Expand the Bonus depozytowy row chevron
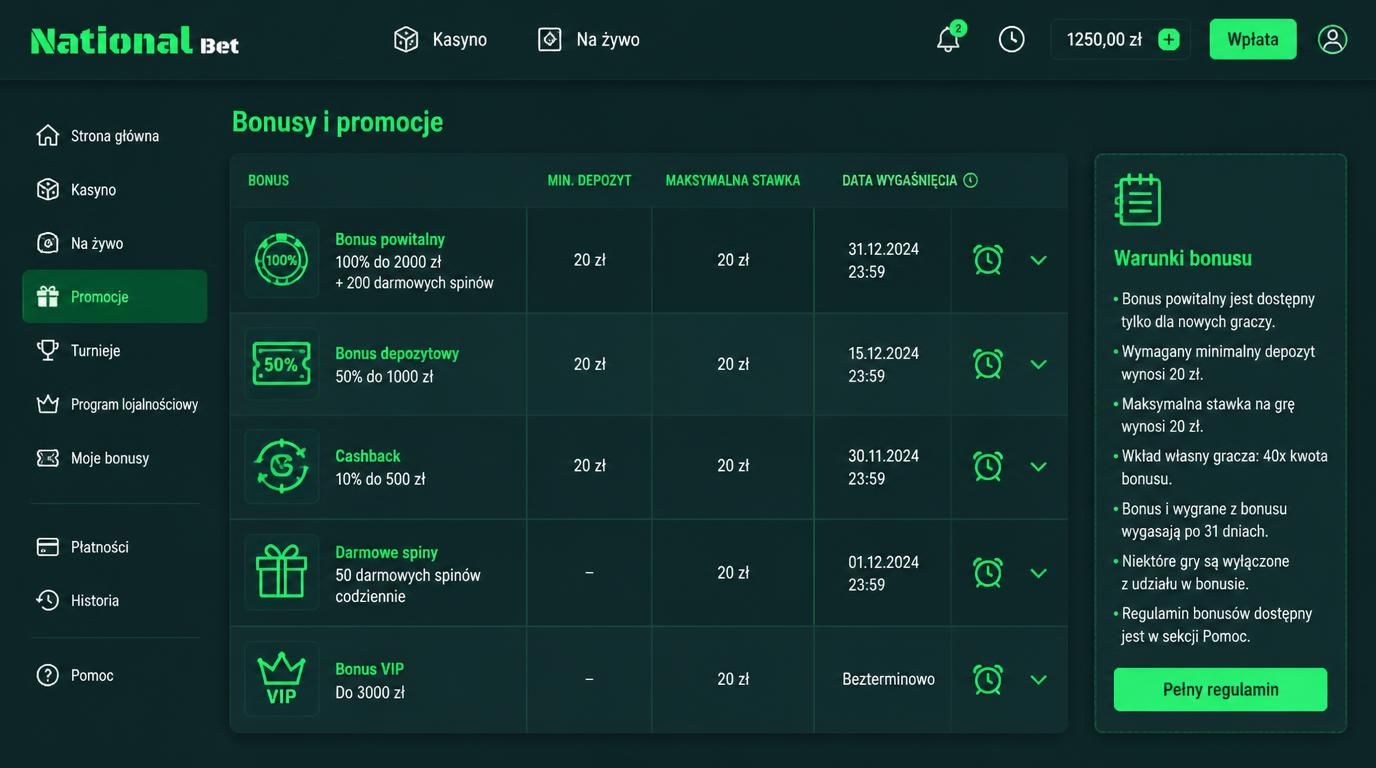The height and width of the screenshot is (768, 1376). pos(1038,364)
